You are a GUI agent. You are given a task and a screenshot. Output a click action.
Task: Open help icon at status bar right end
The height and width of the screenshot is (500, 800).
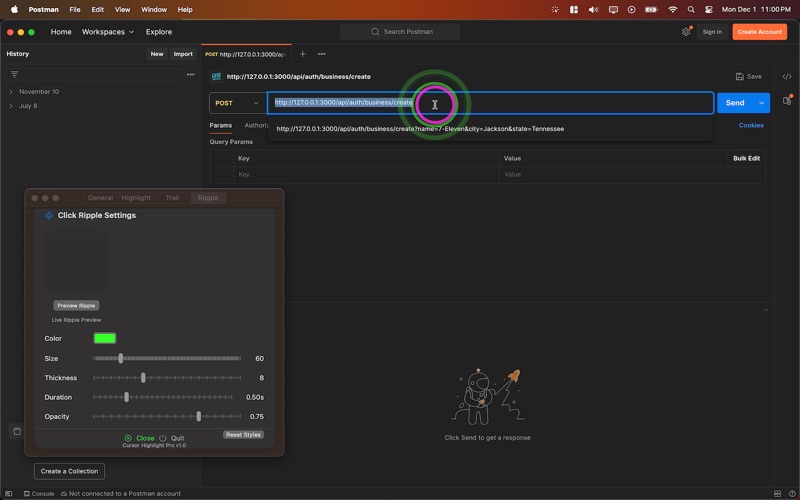[791, 493]
